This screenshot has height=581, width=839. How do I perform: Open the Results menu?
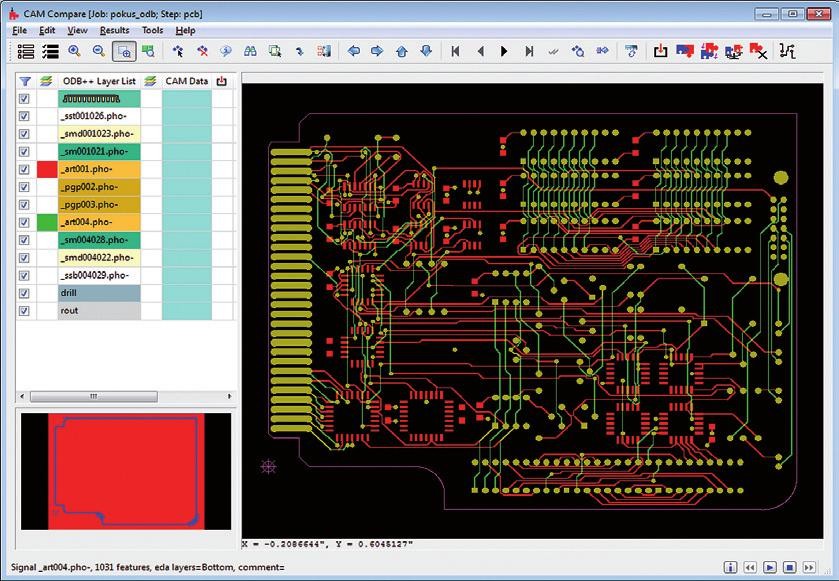tap(114, 30)
